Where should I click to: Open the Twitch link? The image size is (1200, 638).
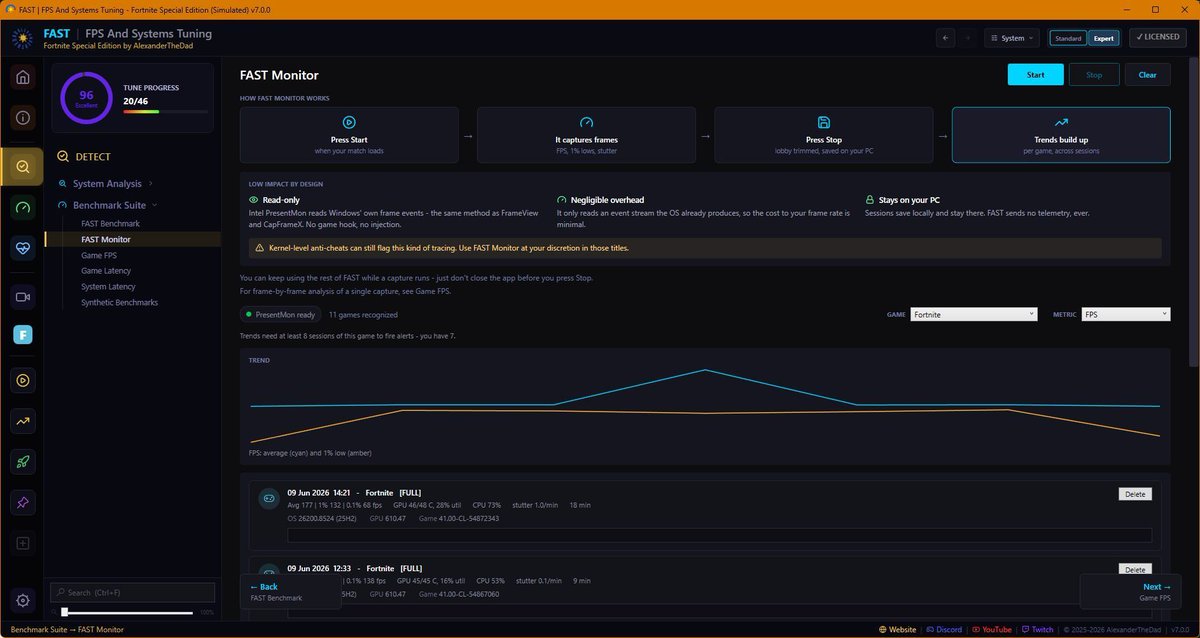tap(1037, 630)
